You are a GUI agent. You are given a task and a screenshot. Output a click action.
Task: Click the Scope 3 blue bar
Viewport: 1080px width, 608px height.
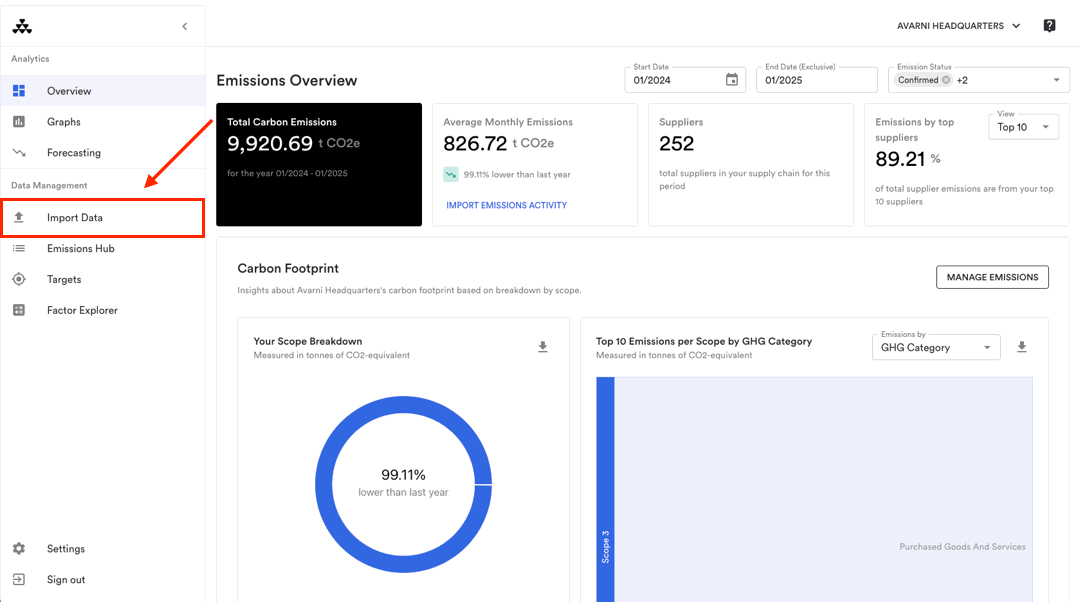605,490
